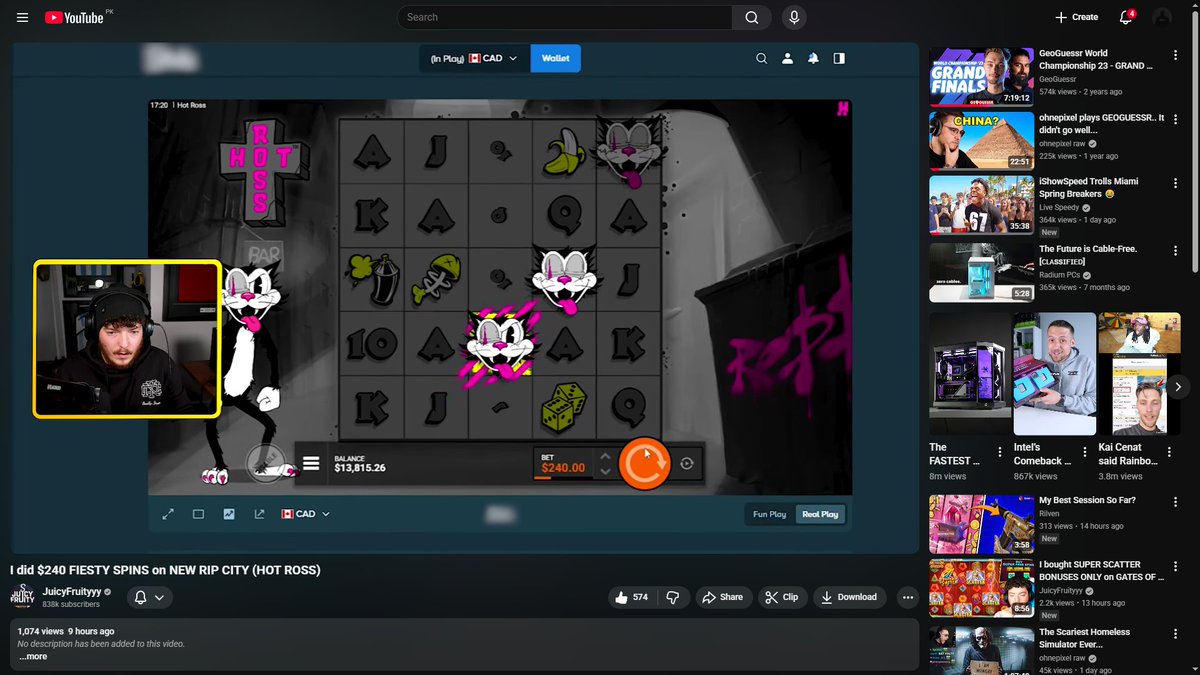Expand the In Play CAD currency dropdown
The width and height of the screenshot is (1200, 675).
(x=474, y=58)
